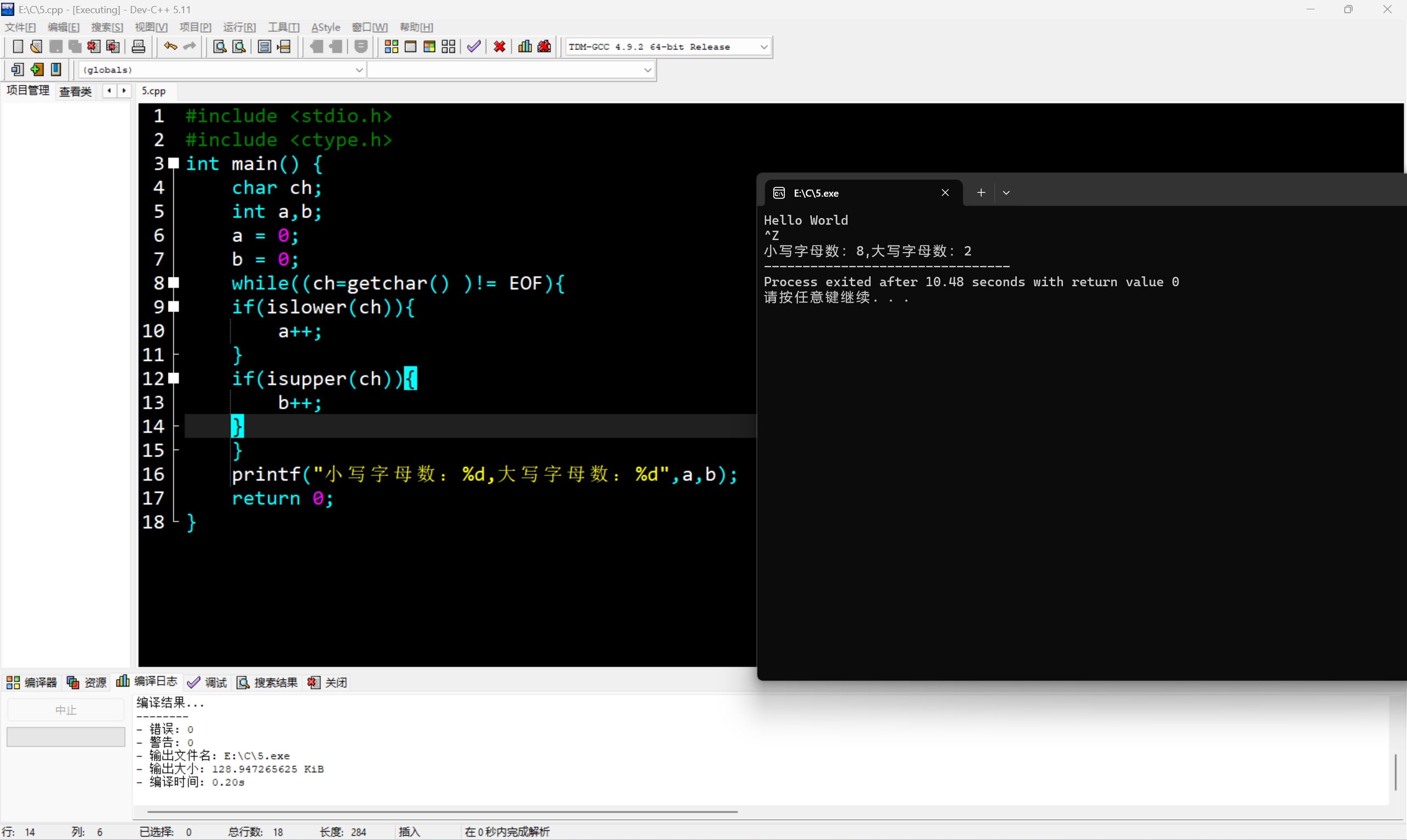Print the current file using the printer icon
Viewport: 1407px width, 840px height.
(x=138, y=46)
